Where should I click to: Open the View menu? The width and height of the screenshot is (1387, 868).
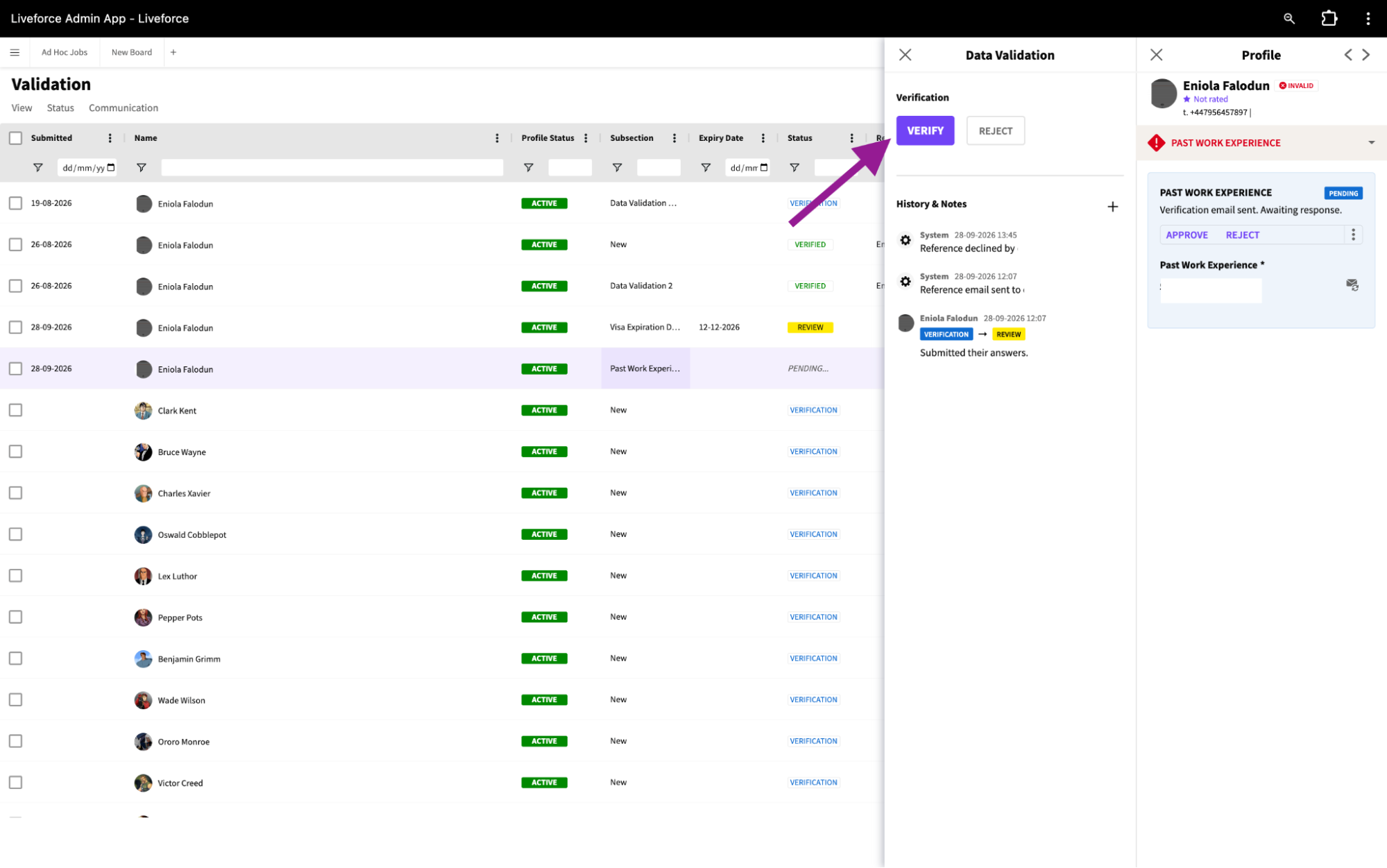click(x=22, y=108)
